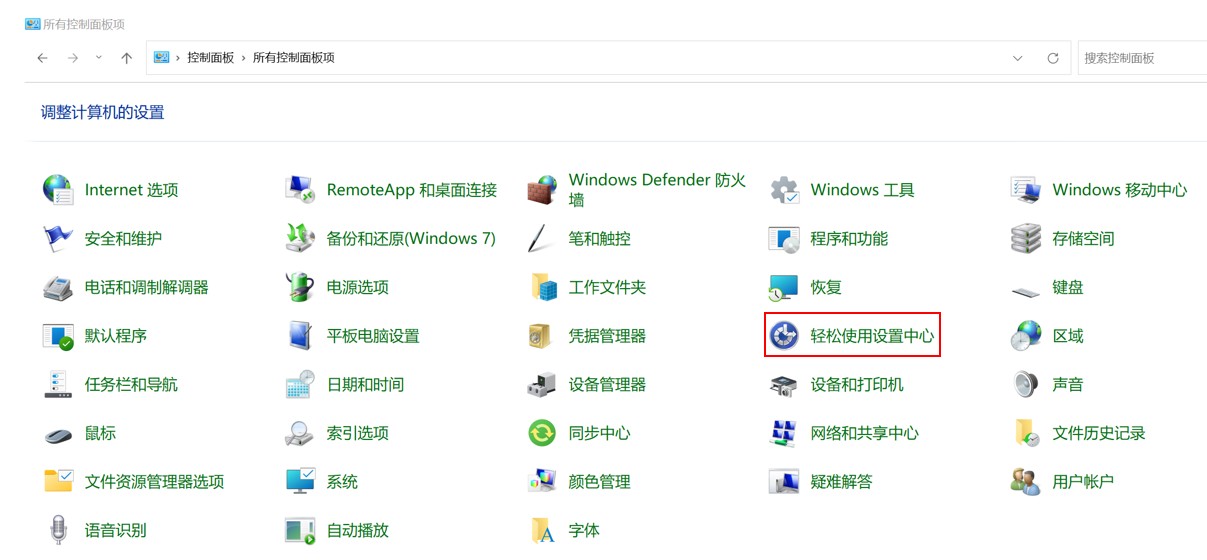Refresh the control panel view

(x=1053, y=58)
